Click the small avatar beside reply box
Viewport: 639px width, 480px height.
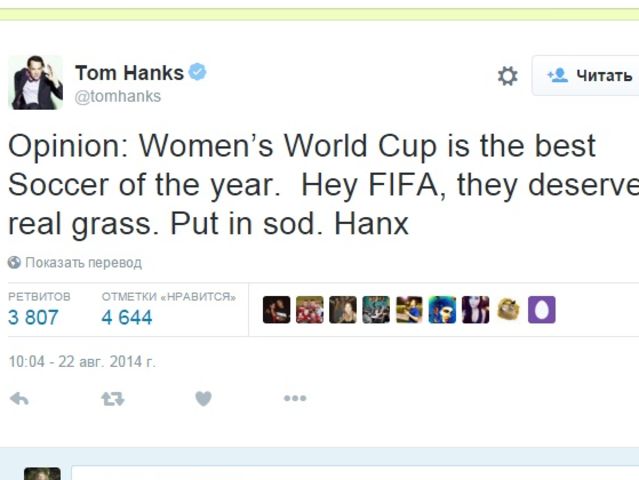click(x=42, y=473)
